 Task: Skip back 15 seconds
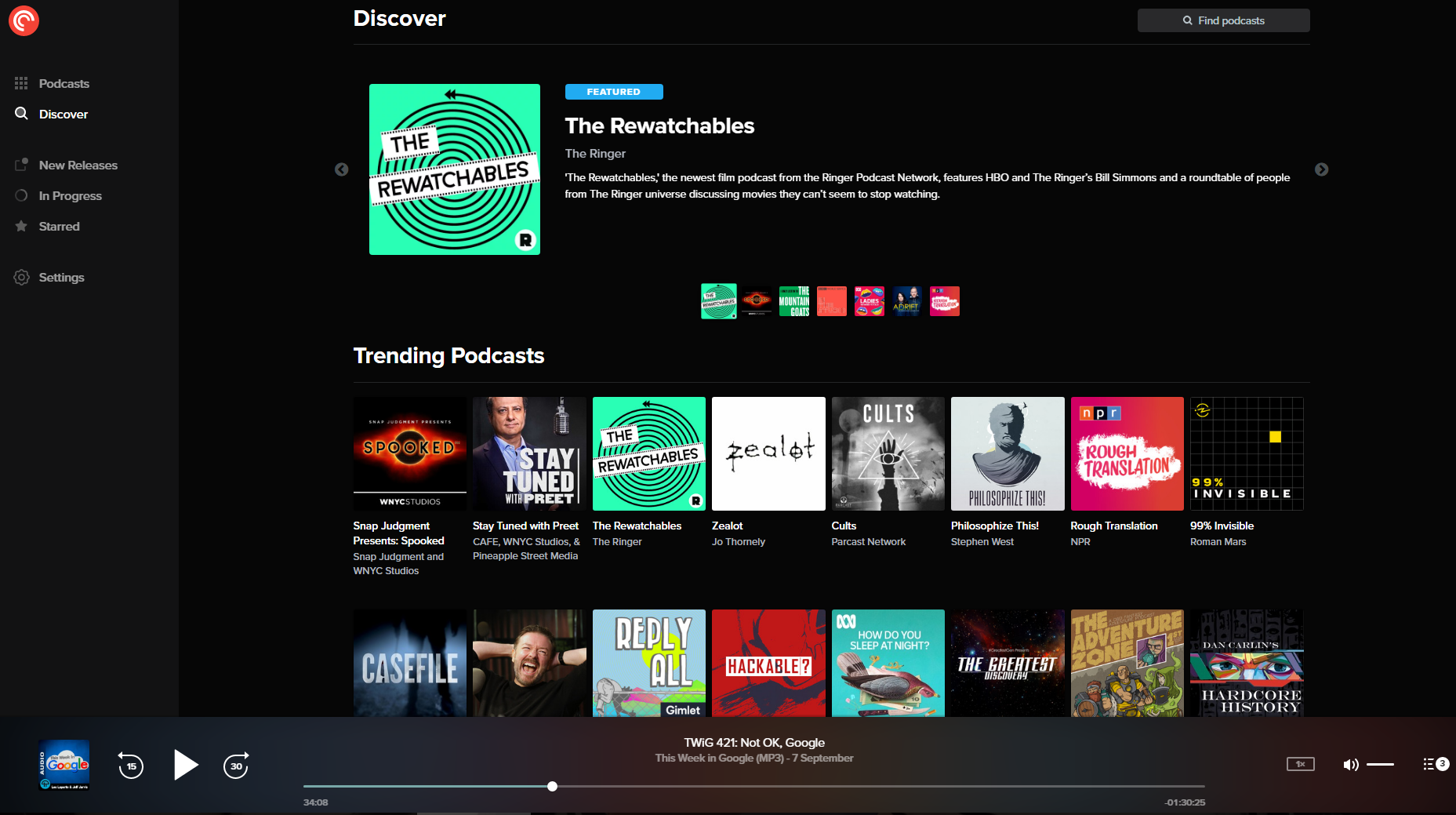click(131, 766)
